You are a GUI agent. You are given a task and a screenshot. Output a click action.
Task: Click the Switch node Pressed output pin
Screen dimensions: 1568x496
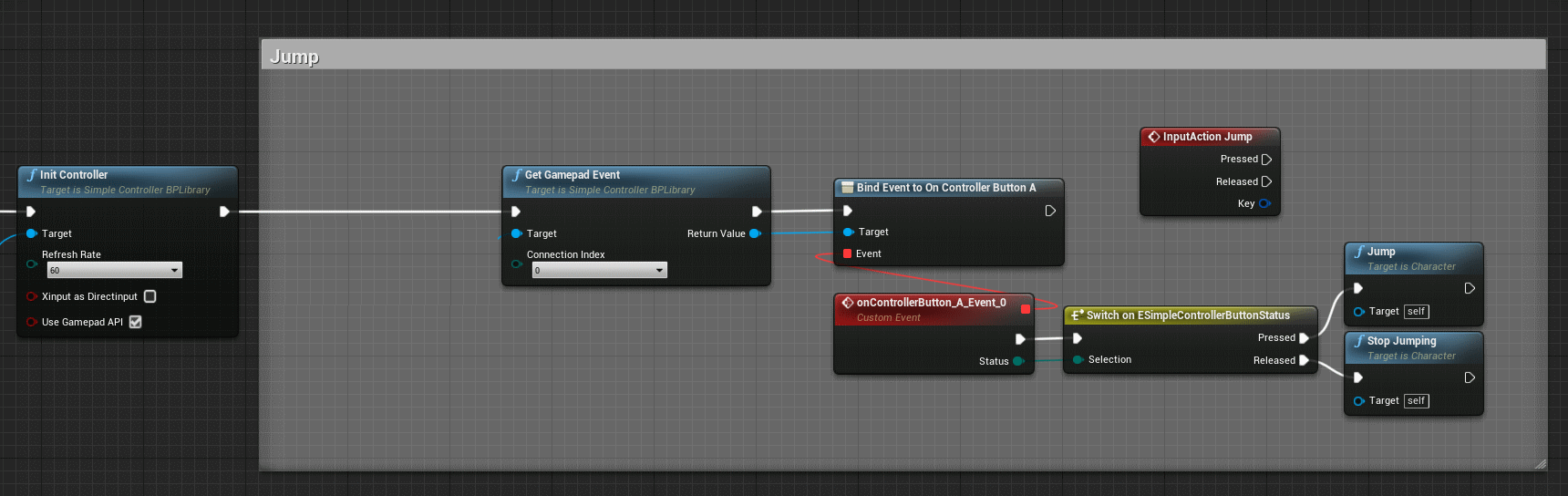1304,338
